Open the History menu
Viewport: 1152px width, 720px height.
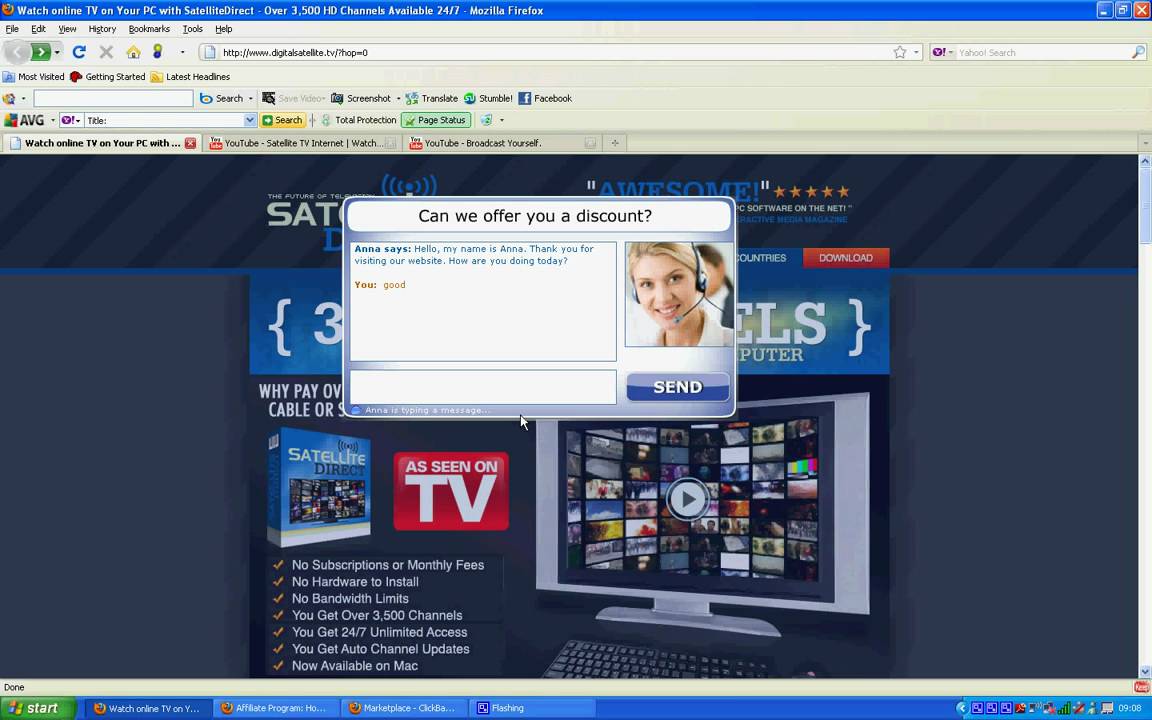click(102, 29)
